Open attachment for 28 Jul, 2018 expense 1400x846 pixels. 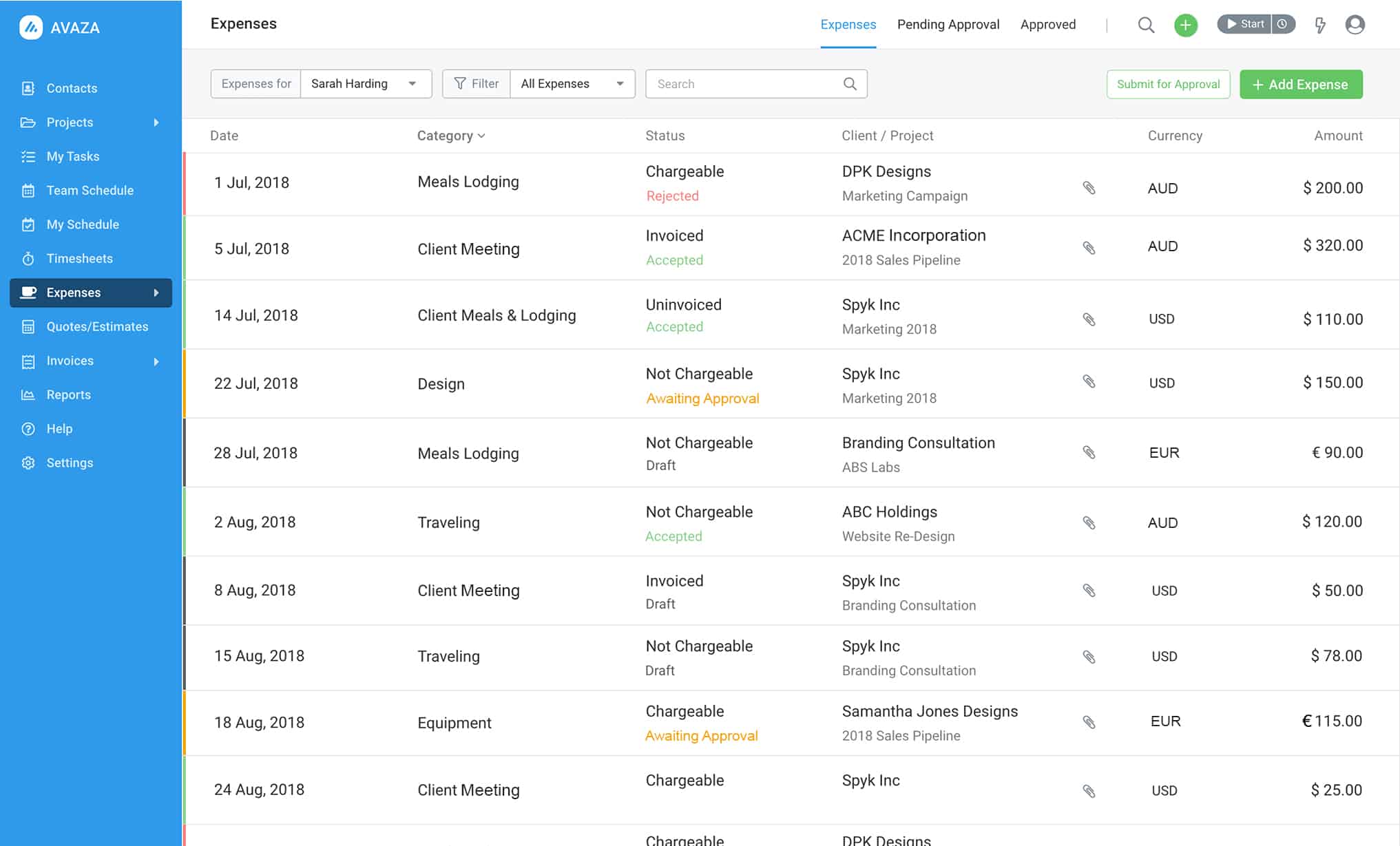tap(1089, 452)
